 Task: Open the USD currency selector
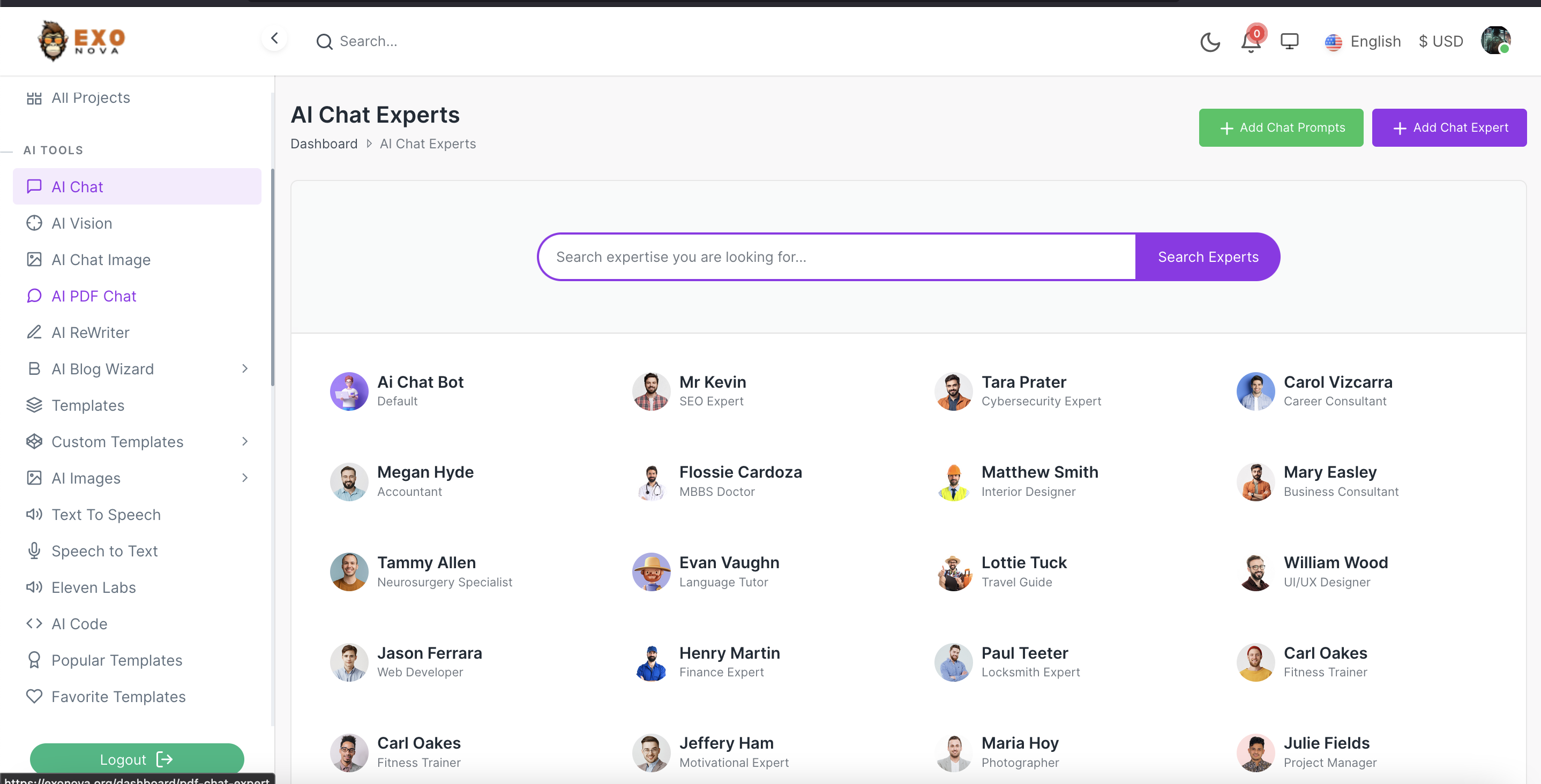(1440, 42)
